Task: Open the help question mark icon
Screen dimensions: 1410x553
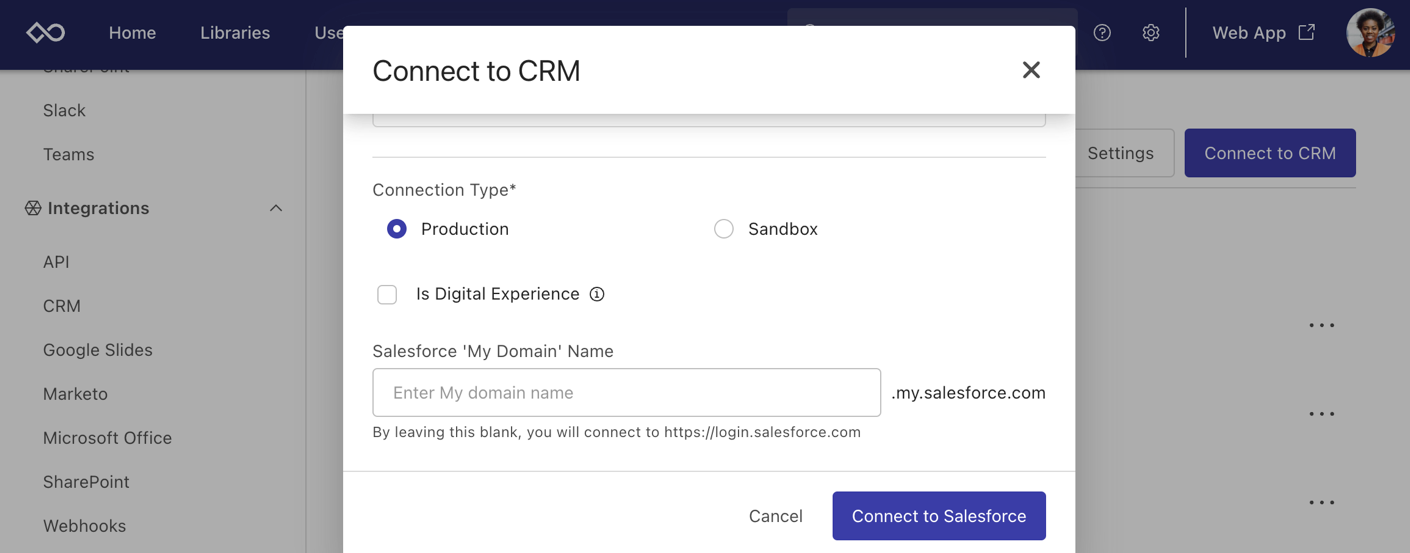Action: click(x=1102, y=33)
